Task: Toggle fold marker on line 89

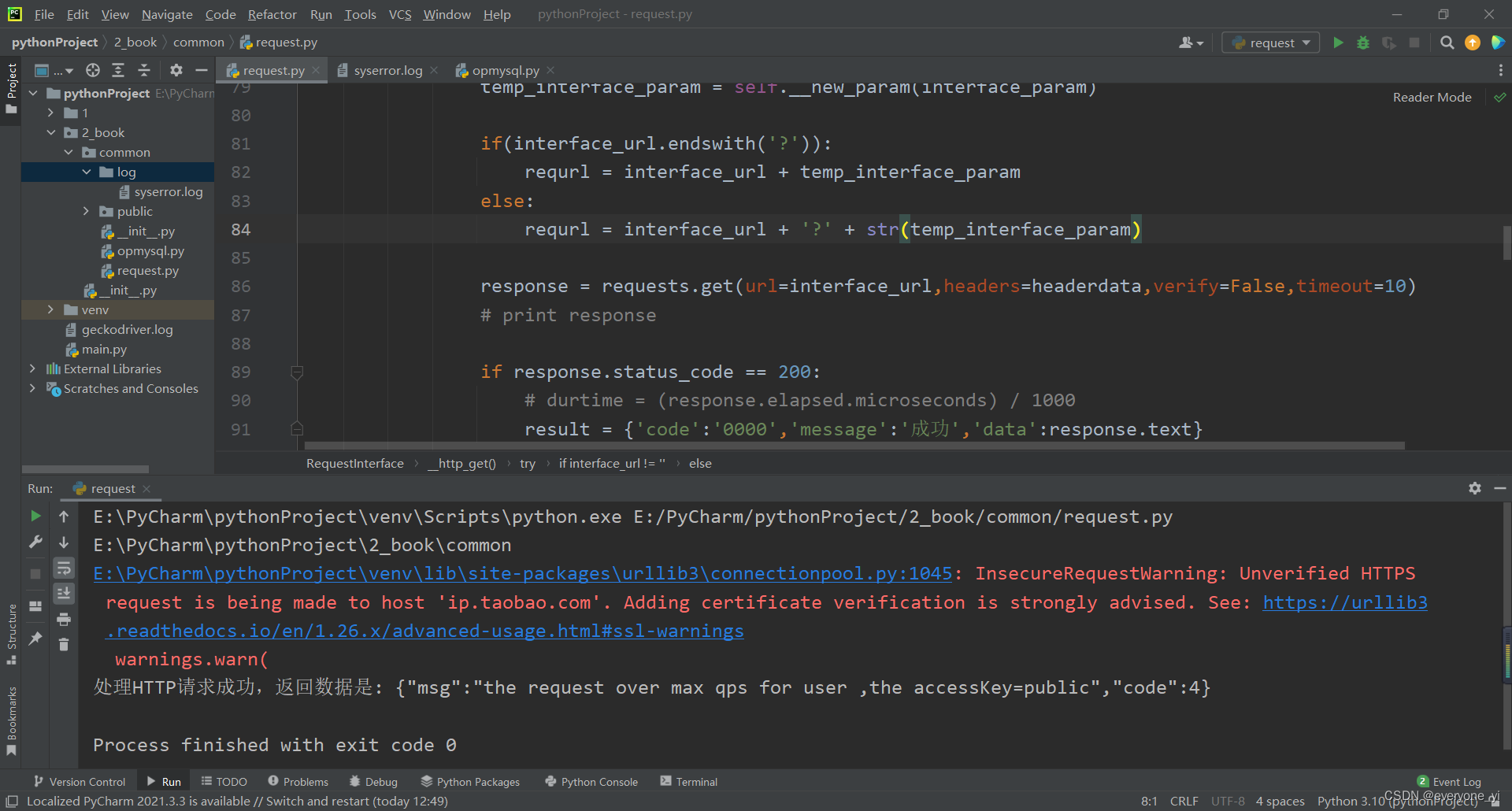Action: click(297, 372)
